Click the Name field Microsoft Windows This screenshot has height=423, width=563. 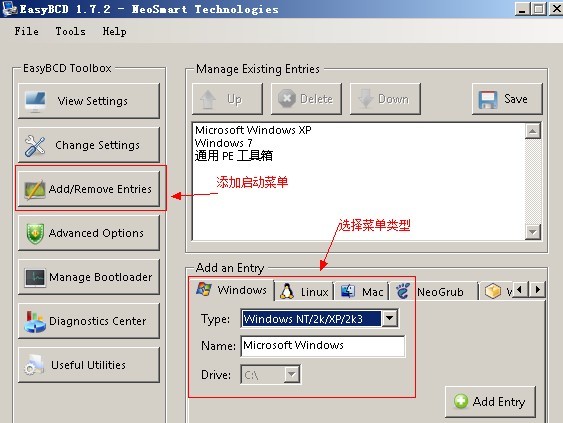click(x=323, y=346)
